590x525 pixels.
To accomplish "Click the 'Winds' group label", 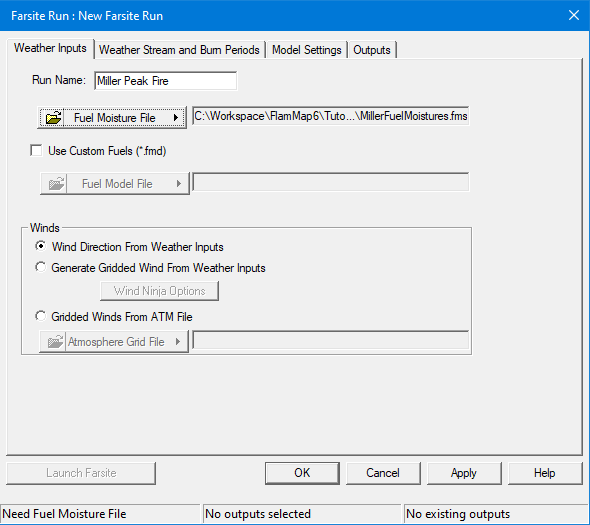I will pos(45,228).
